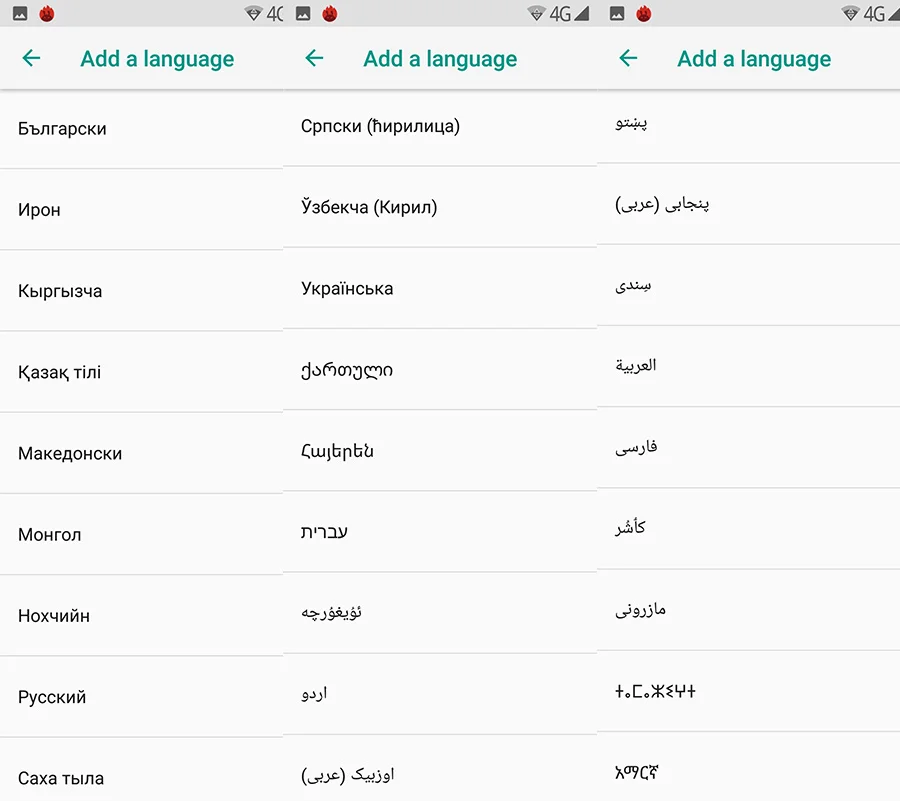Select Български language

point(141,129)
